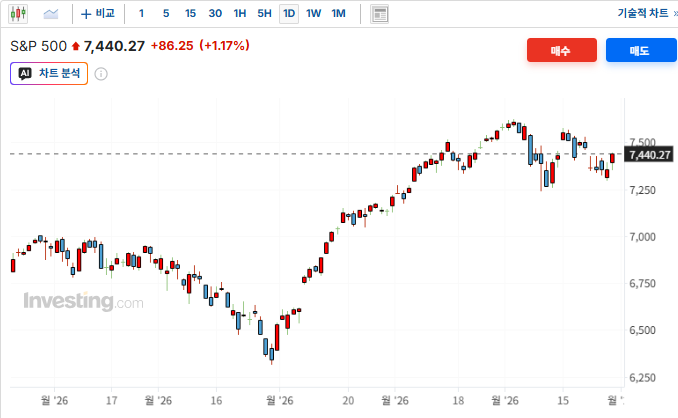Select the candlestick chart type icon

[18, 14]
